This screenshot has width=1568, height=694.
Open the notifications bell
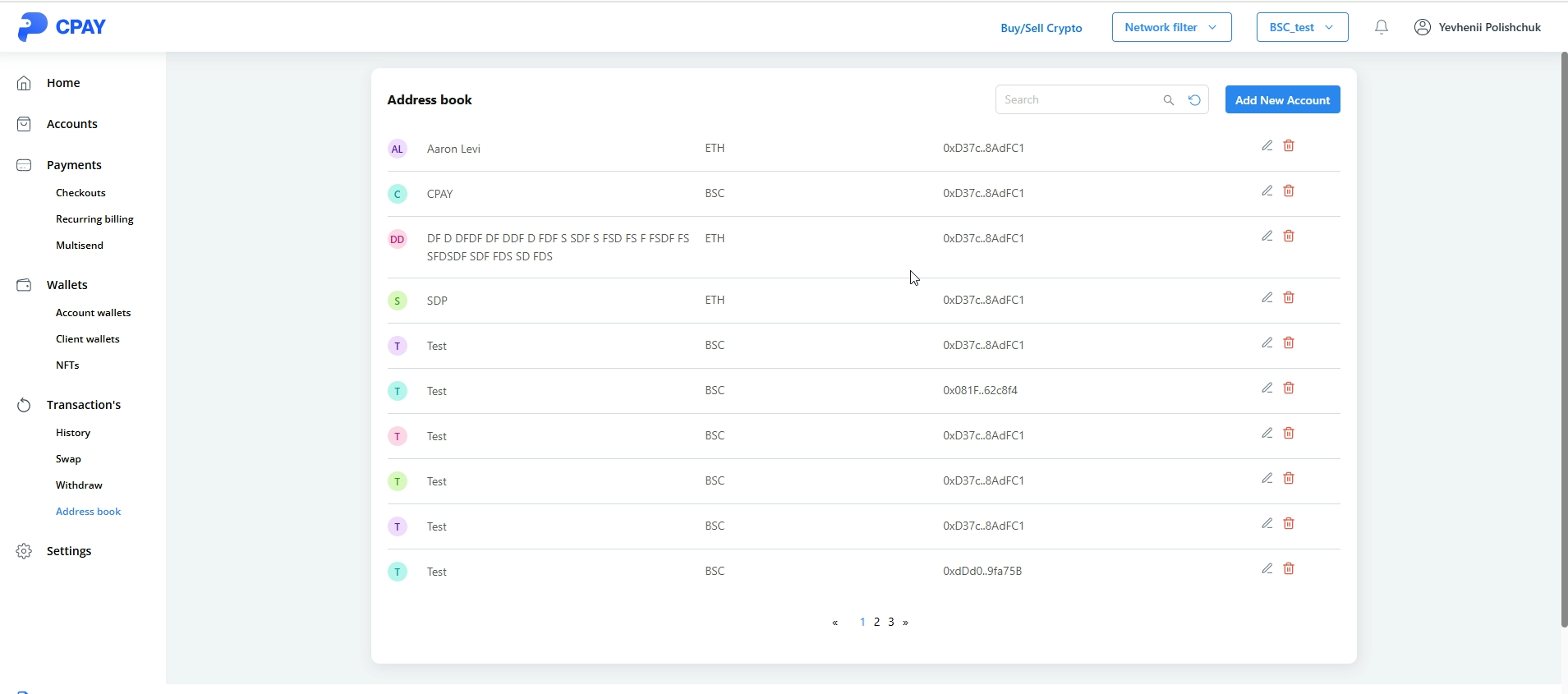[x=1381, y=27]
